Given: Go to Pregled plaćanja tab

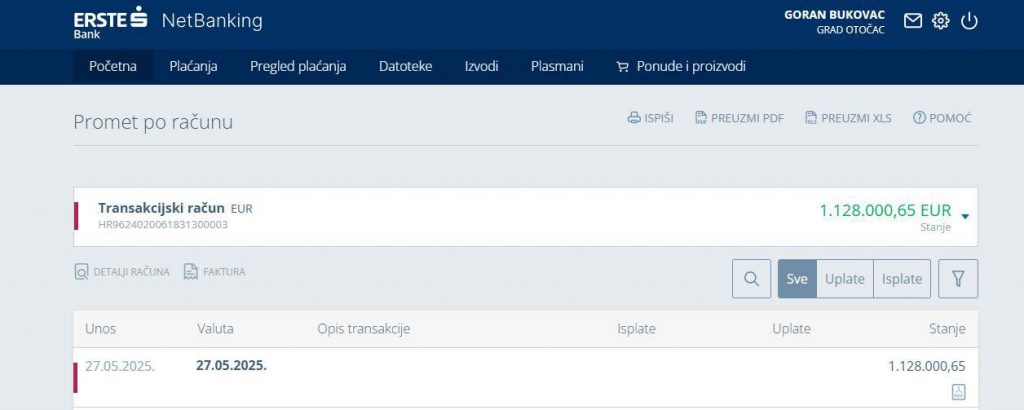Looking at the screenshot, I should pyautogui.click(x=298, y=67).
